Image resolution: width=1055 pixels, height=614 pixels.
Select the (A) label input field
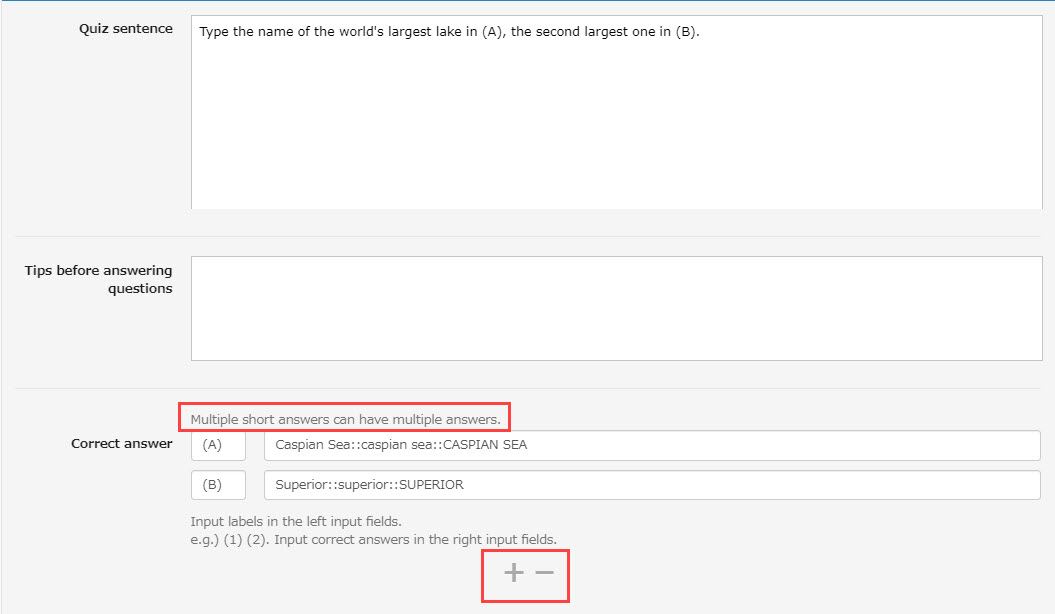pyautogui.click(x=218, y=445)
